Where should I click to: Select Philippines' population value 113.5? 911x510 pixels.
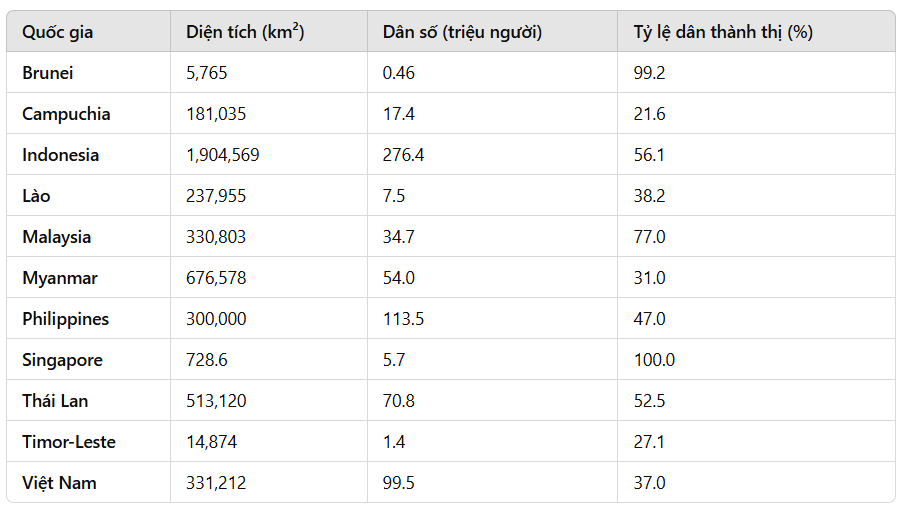[403, 319]
